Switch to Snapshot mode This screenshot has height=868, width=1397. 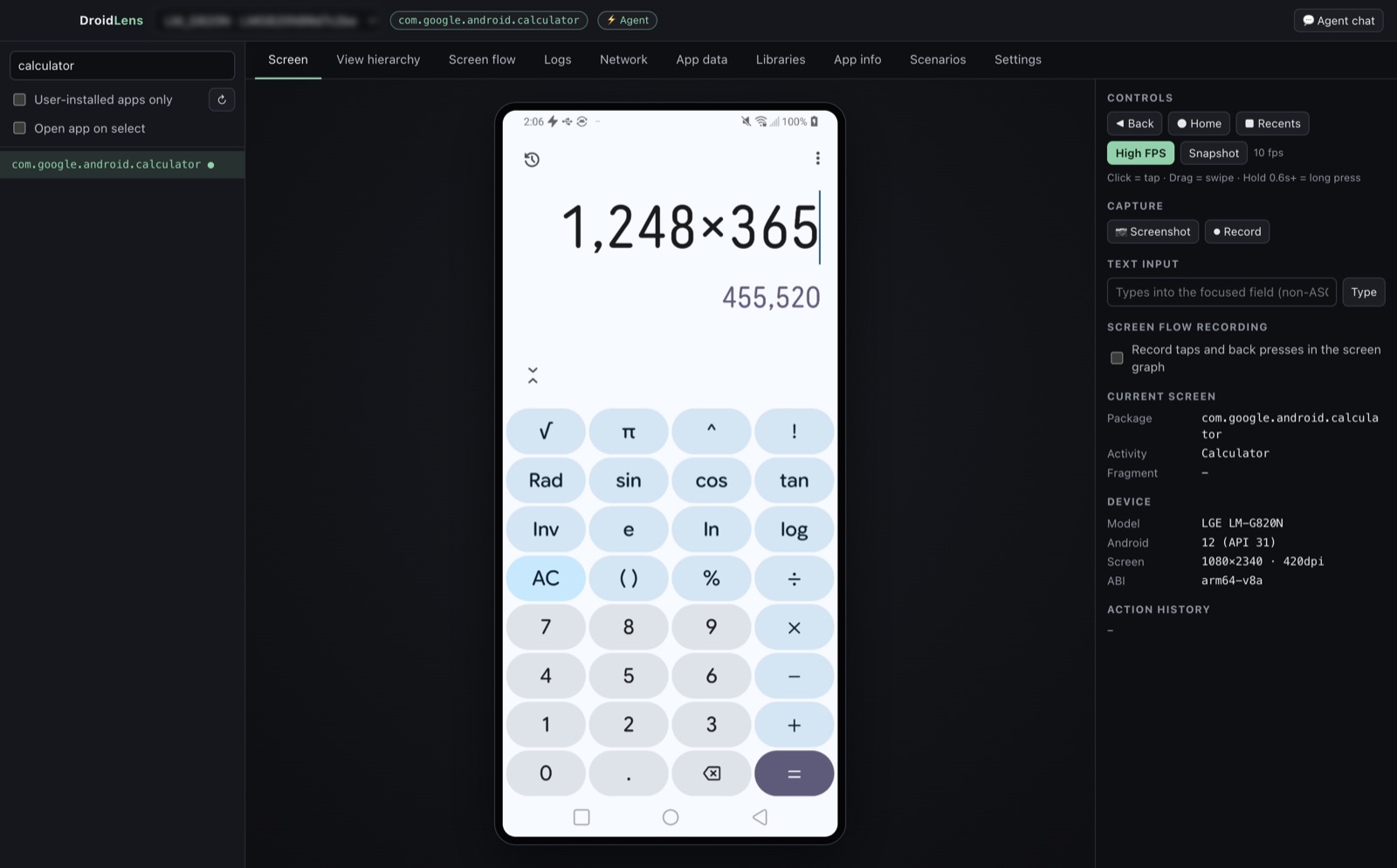pos(1214,153)
